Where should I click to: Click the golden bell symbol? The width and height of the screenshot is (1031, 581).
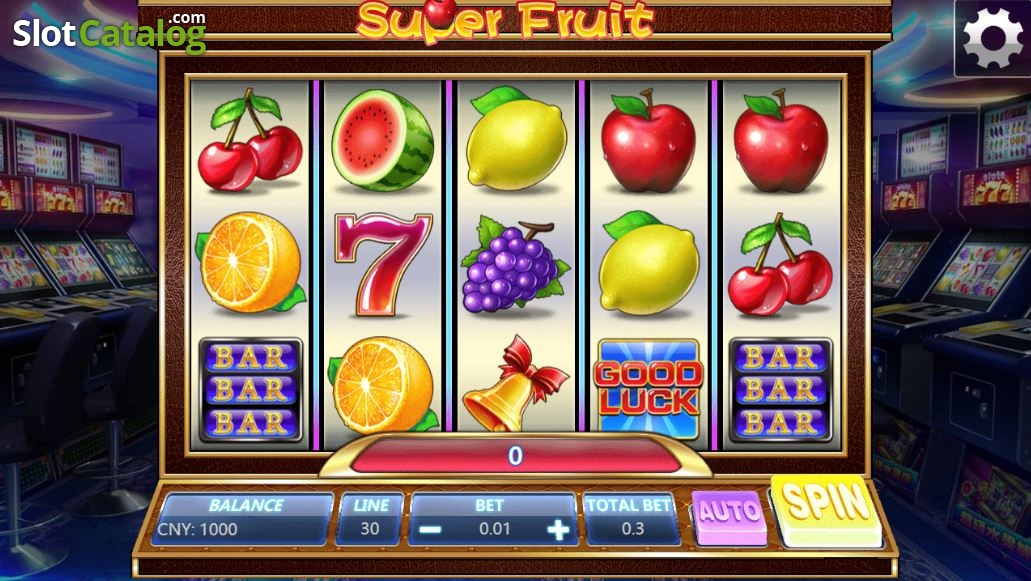click(x=515, y=385)
